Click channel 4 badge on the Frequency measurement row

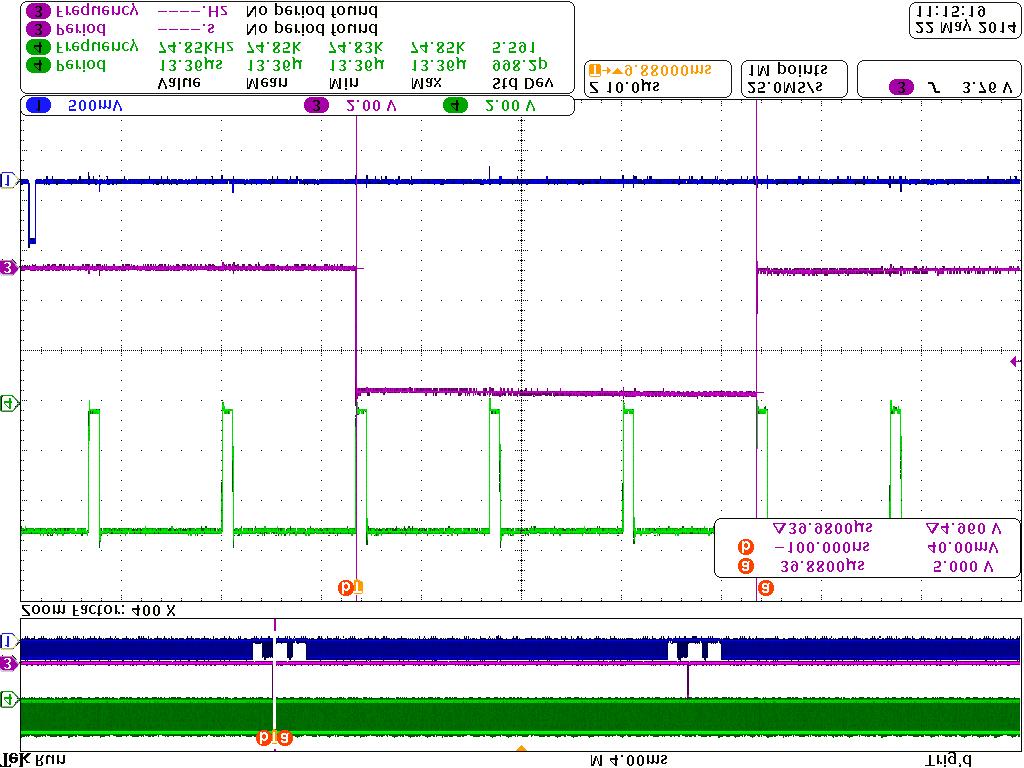coord(39,47)
